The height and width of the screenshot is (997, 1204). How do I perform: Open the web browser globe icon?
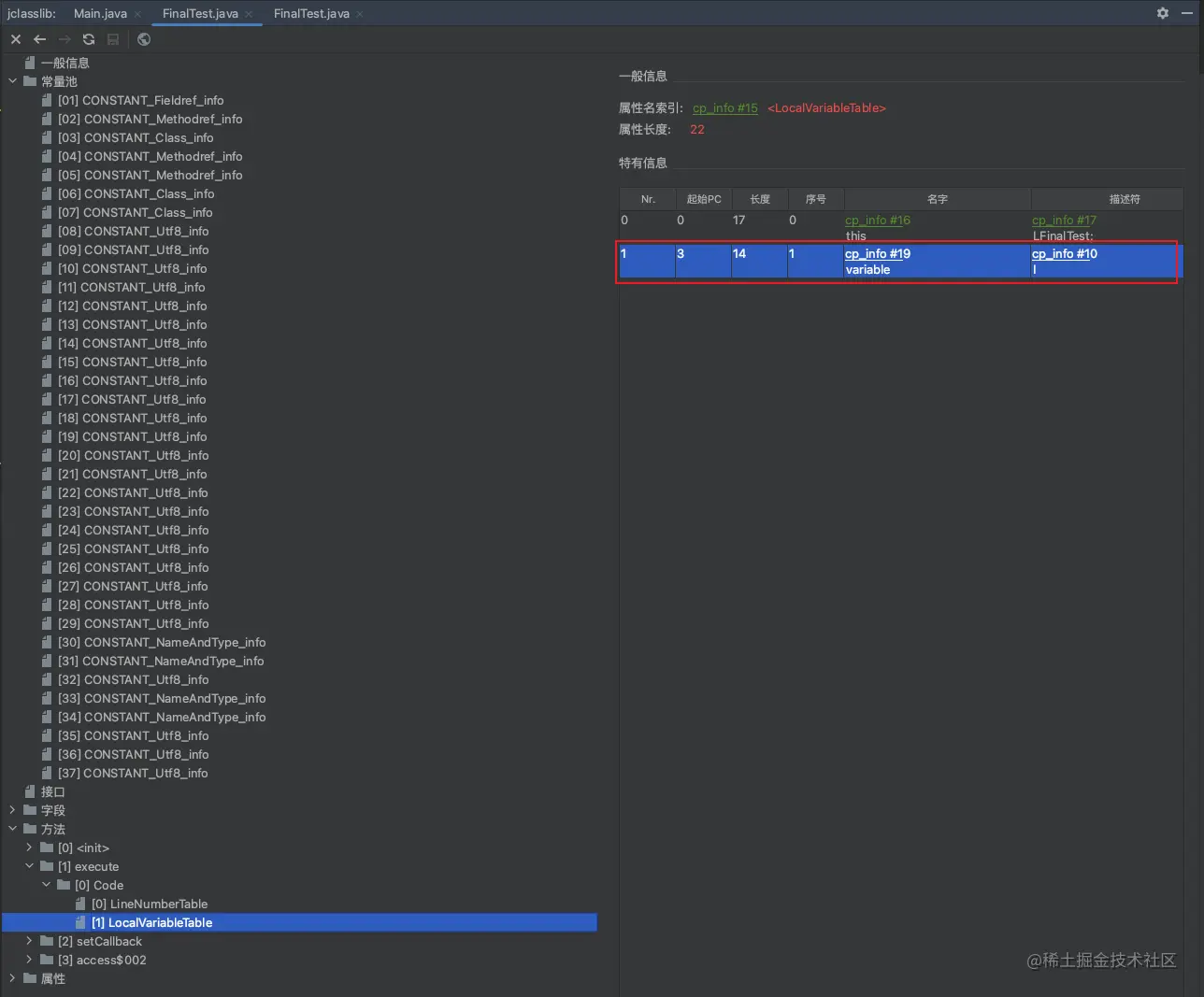pos(144,39)
